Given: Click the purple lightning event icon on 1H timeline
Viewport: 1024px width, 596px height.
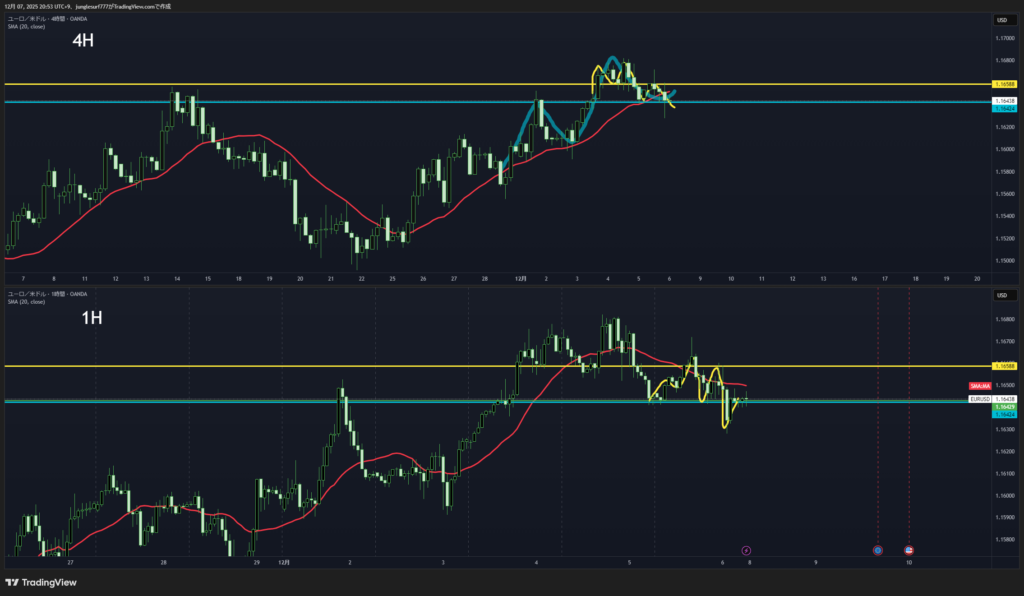Looking at the screenshot, I should (x=746, y=550).
